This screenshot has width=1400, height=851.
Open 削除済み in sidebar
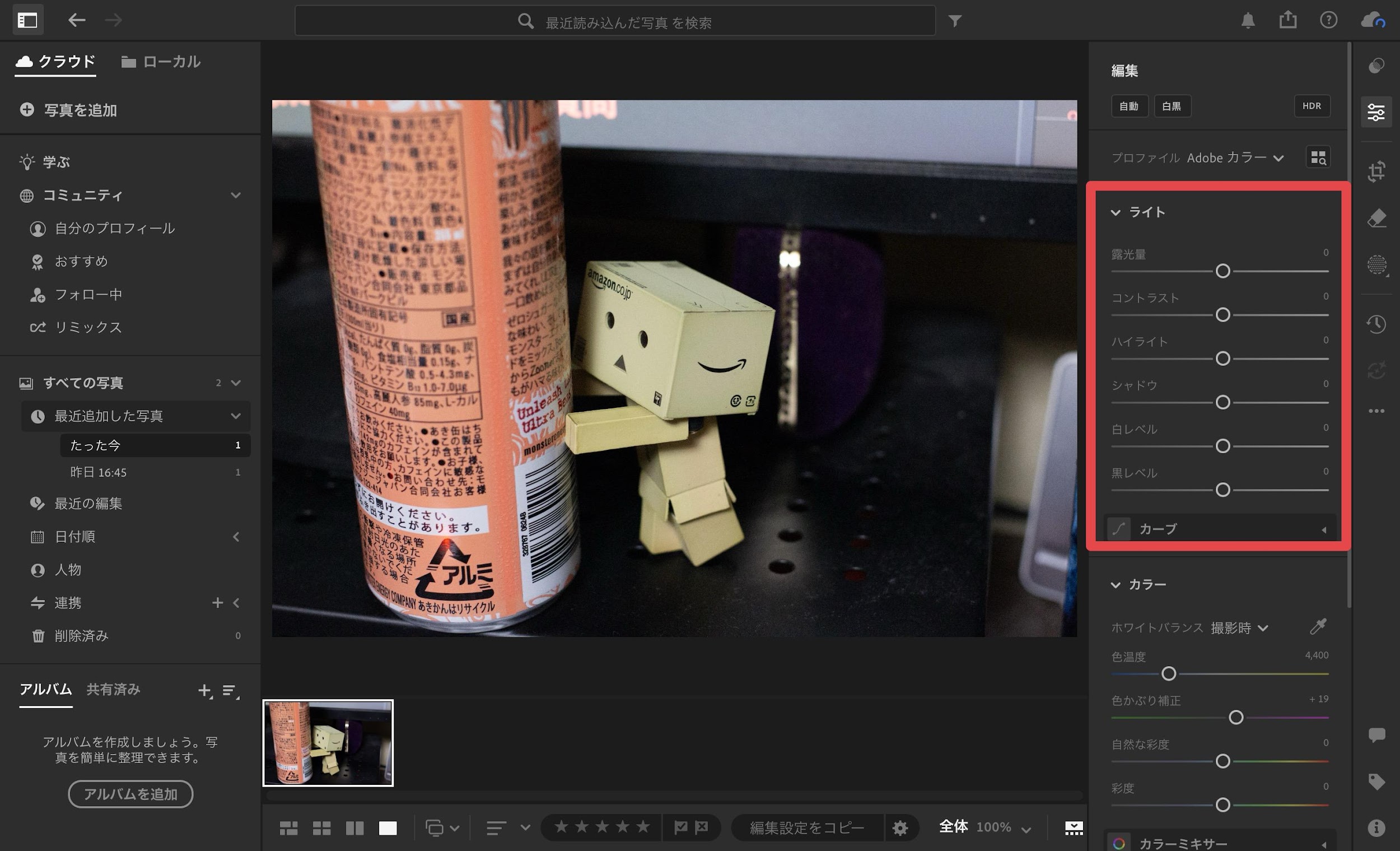(x=81, y=635)
